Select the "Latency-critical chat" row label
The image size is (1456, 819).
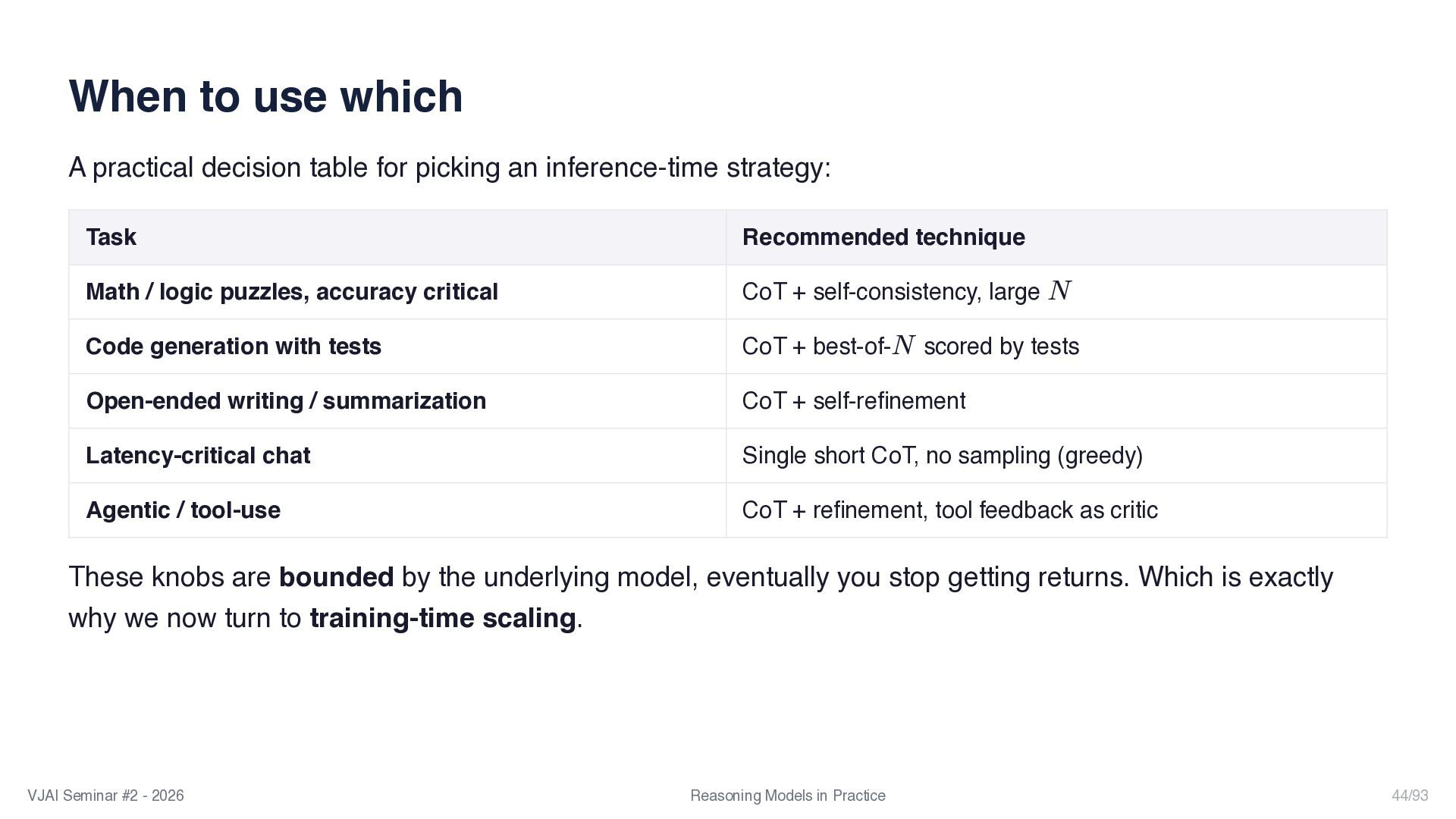pyautogui.click(x=198, y=456)
